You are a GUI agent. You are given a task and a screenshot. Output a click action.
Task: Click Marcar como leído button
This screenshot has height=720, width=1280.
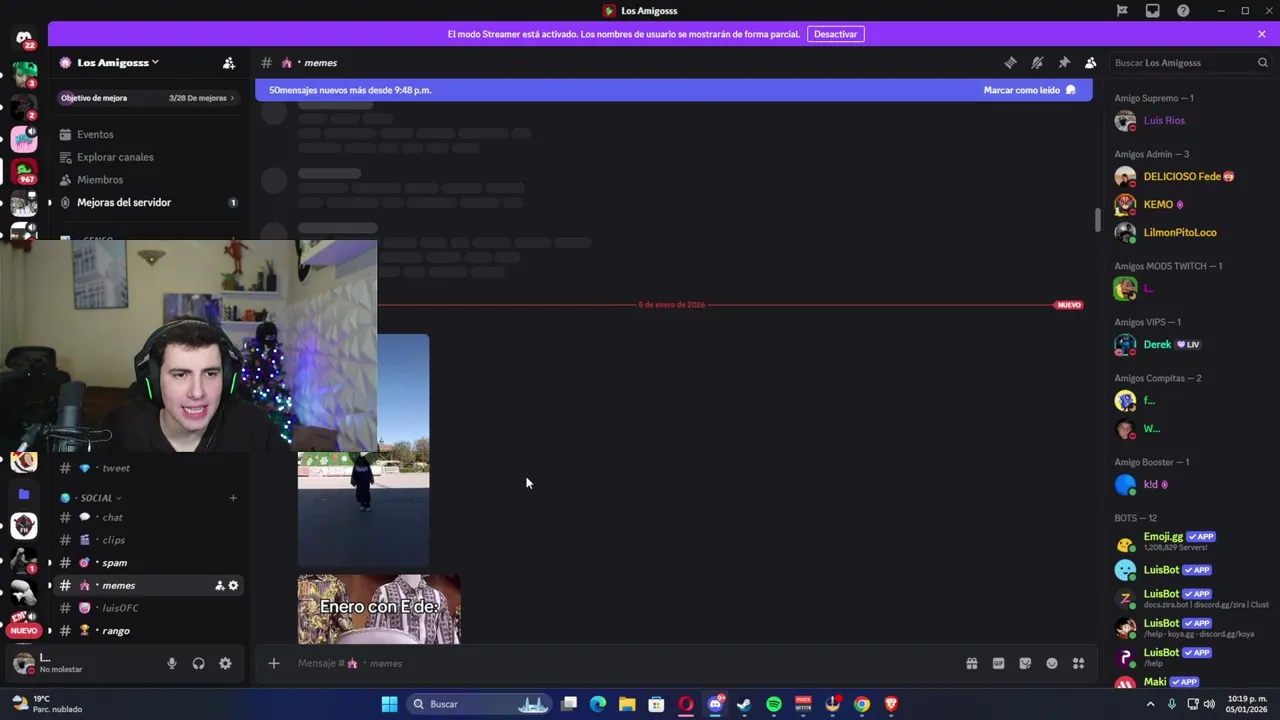pyautogui.click(x=1029, y=90)
